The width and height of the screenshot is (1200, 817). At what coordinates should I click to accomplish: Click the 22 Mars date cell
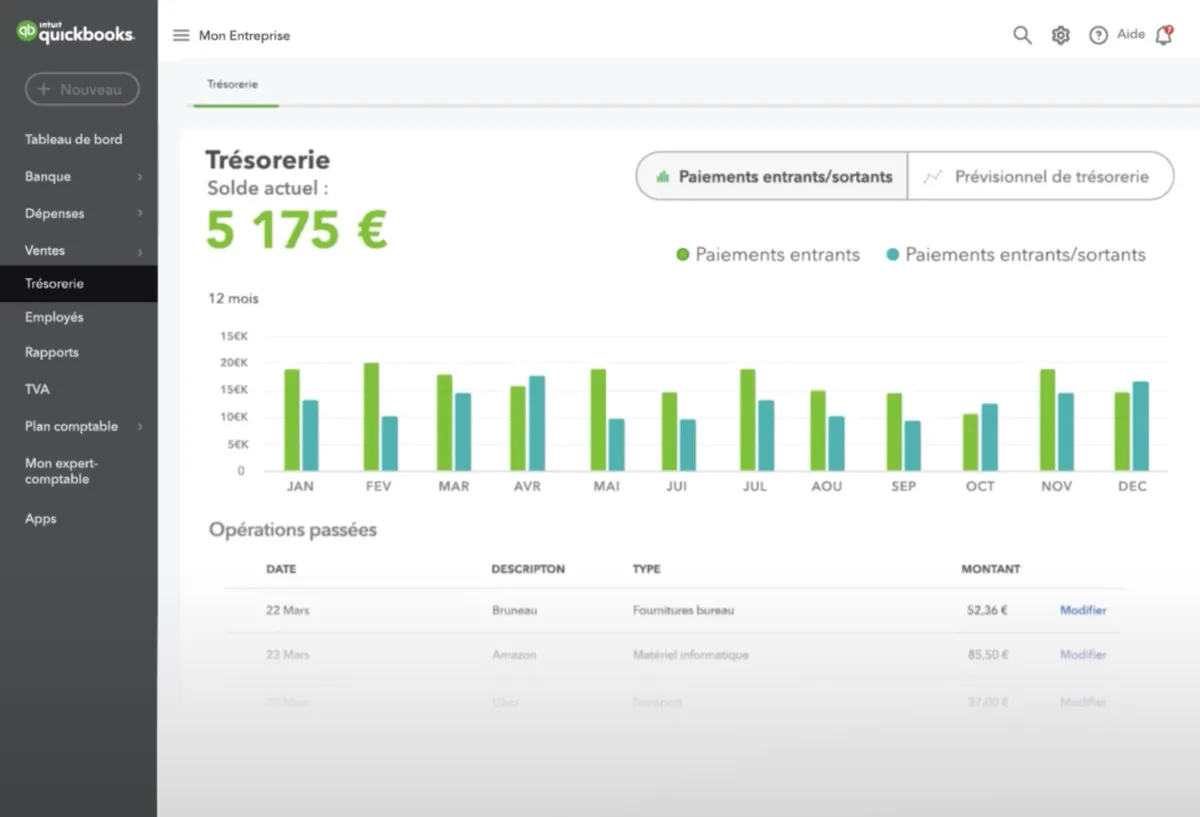[288, 610]
